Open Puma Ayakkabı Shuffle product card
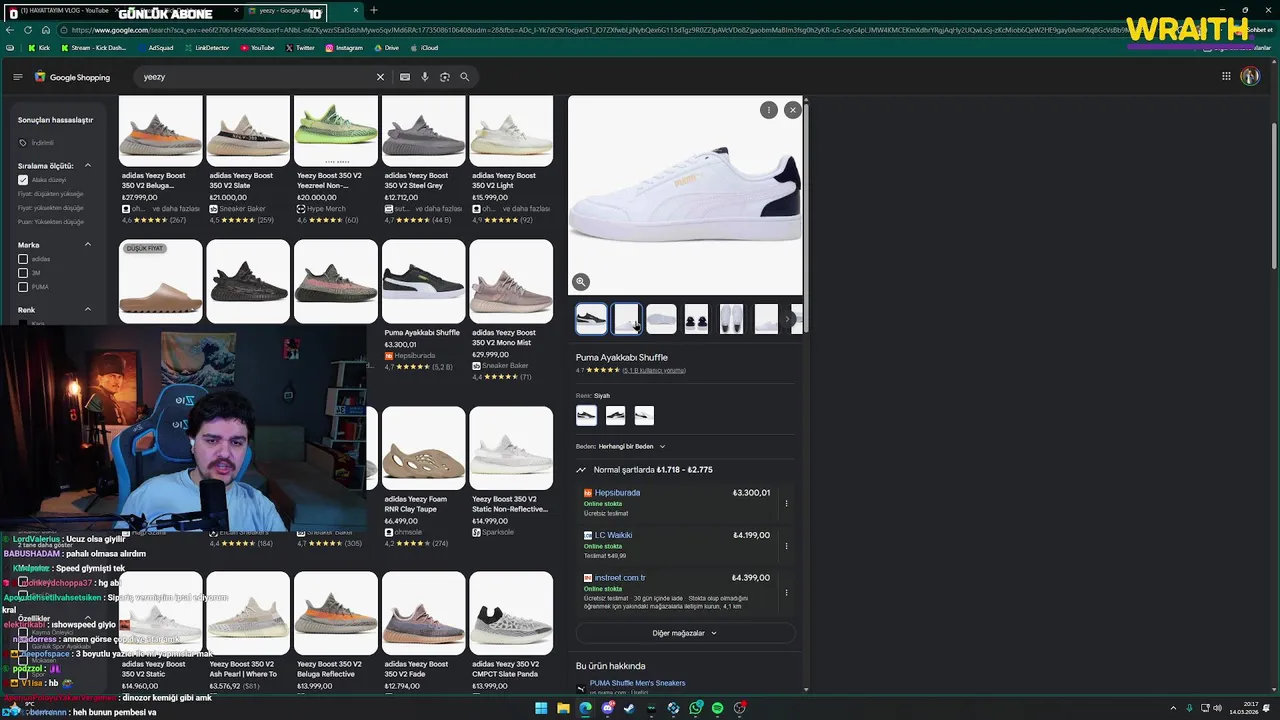The image size is (1280, 720). click(x=423, y=305)
